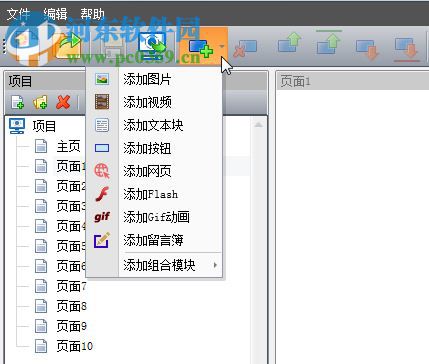
Task: Open the 编辑 menu
Action: 55,15
